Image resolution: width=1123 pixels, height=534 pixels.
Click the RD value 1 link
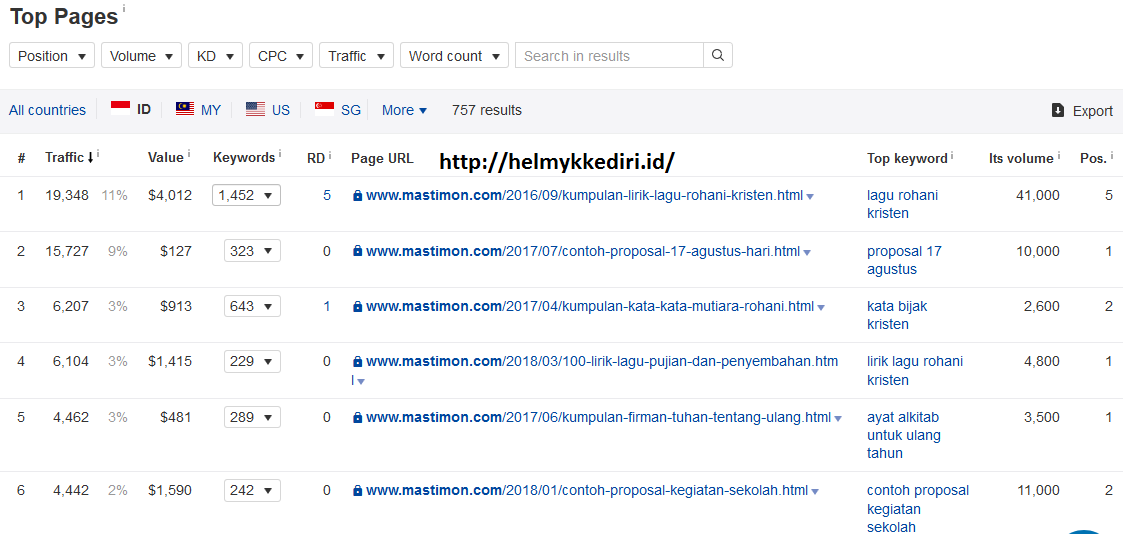click(327, 306)
